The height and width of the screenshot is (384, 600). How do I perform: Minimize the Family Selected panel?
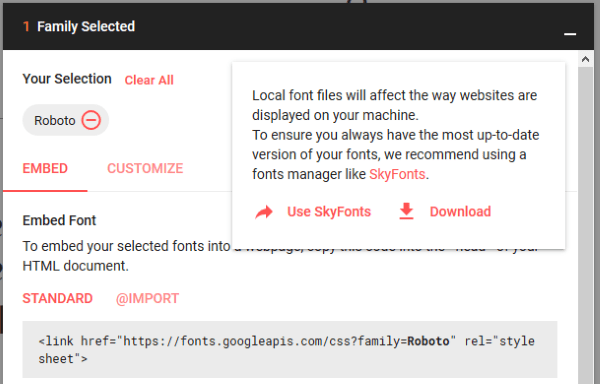pos(570,34)
